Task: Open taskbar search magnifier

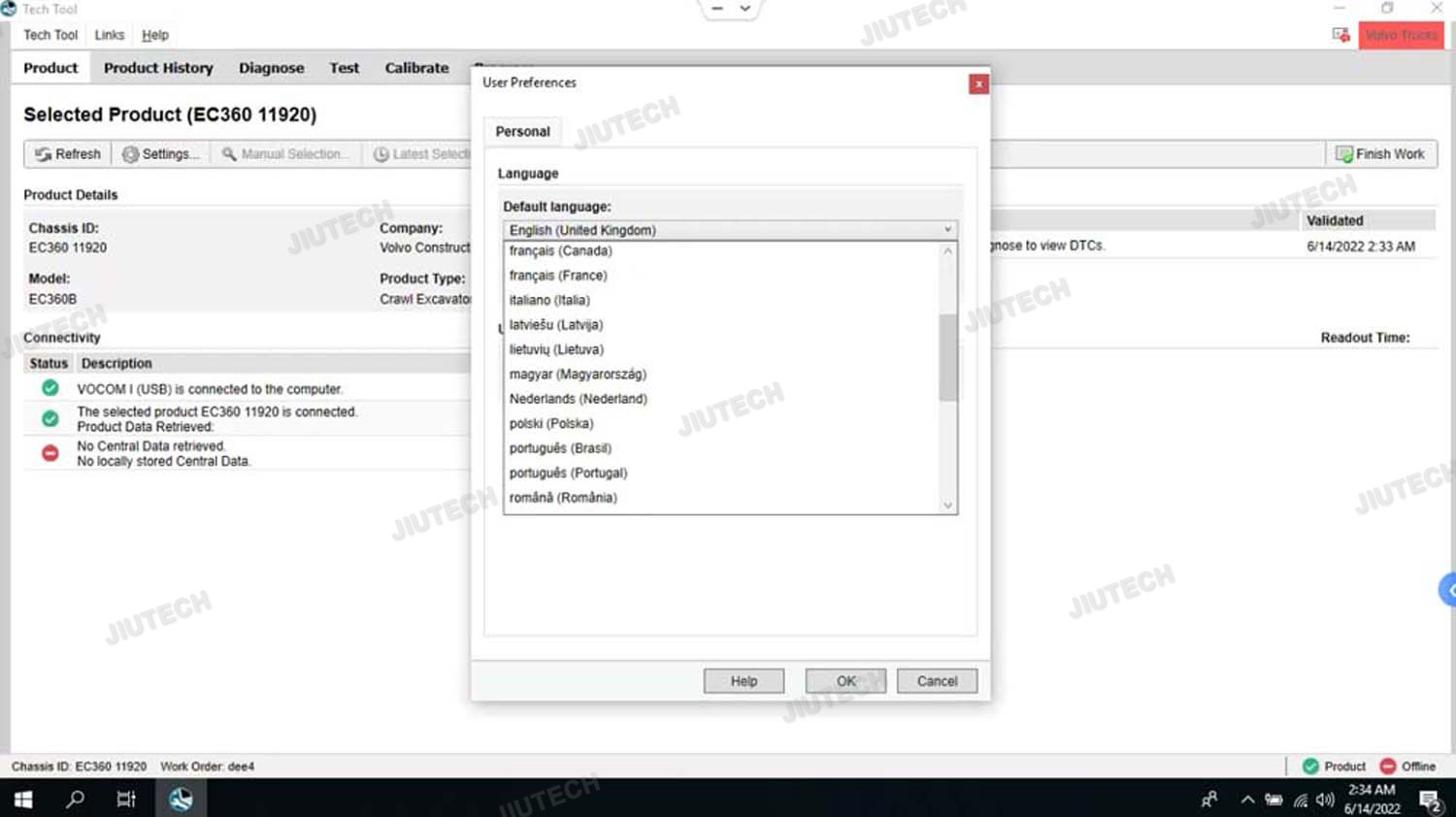Action: [x=75, y=799]
